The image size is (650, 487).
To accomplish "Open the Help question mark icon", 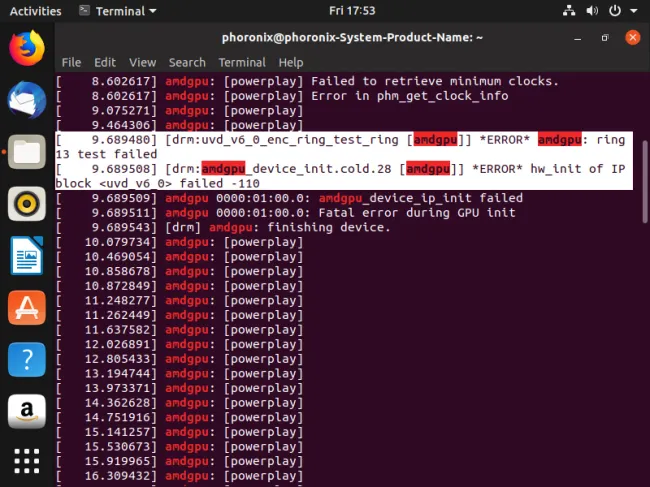I will point(27,359).
